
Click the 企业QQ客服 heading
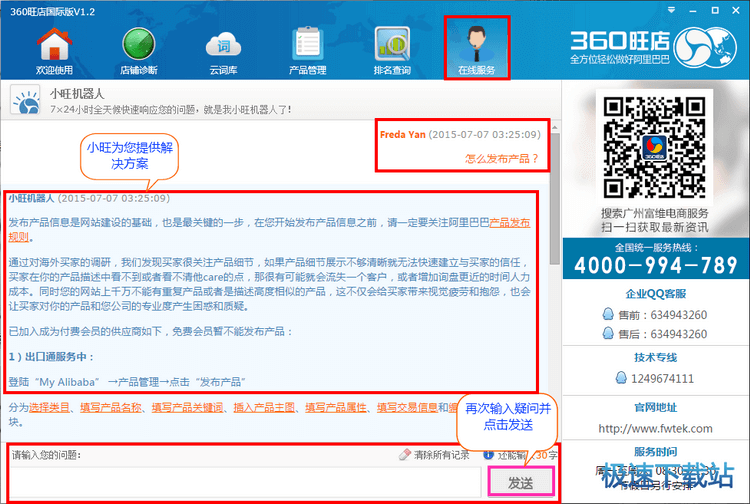click(x=656, y=294)
